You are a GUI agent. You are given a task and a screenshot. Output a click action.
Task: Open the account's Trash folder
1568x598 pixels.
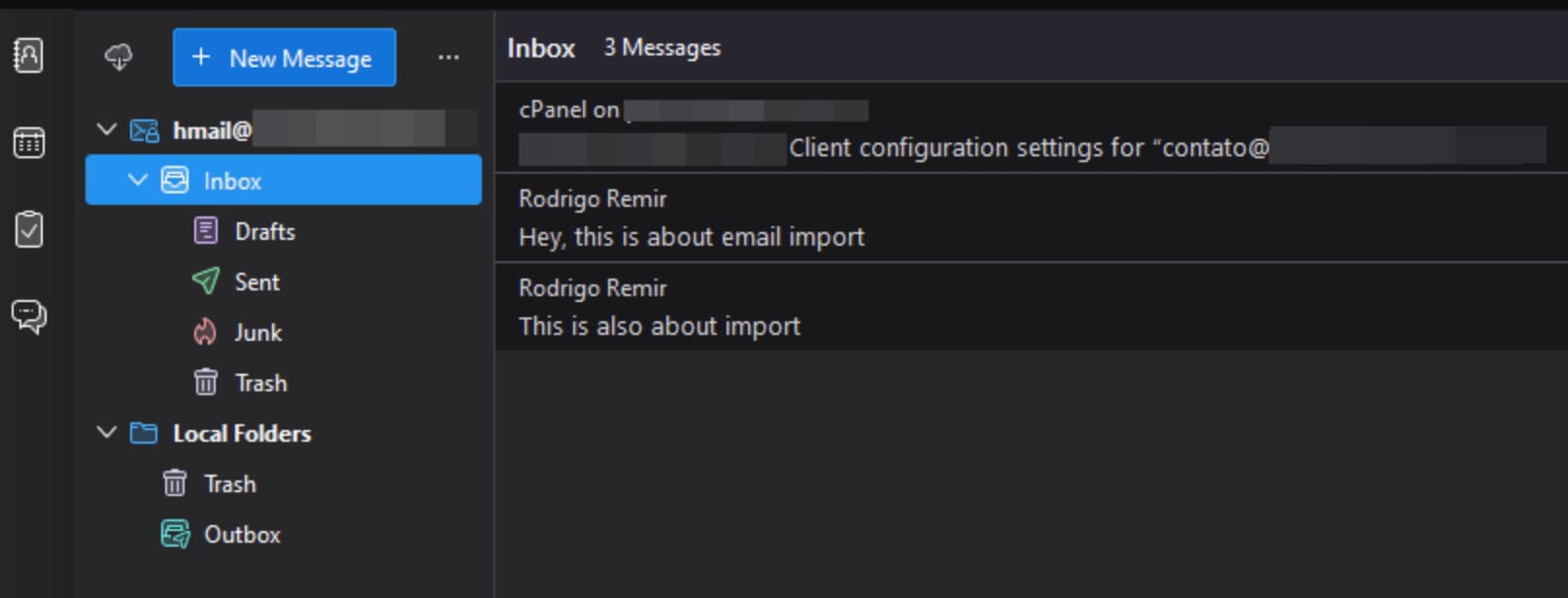pyautogui.click(x=260, y=383)
